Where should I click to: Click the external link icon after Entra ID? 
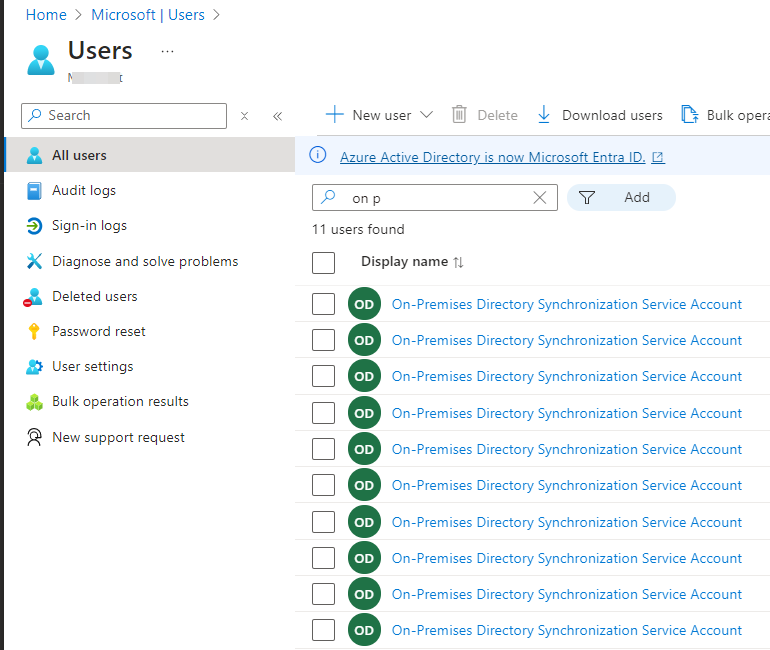tap(658, 157)
